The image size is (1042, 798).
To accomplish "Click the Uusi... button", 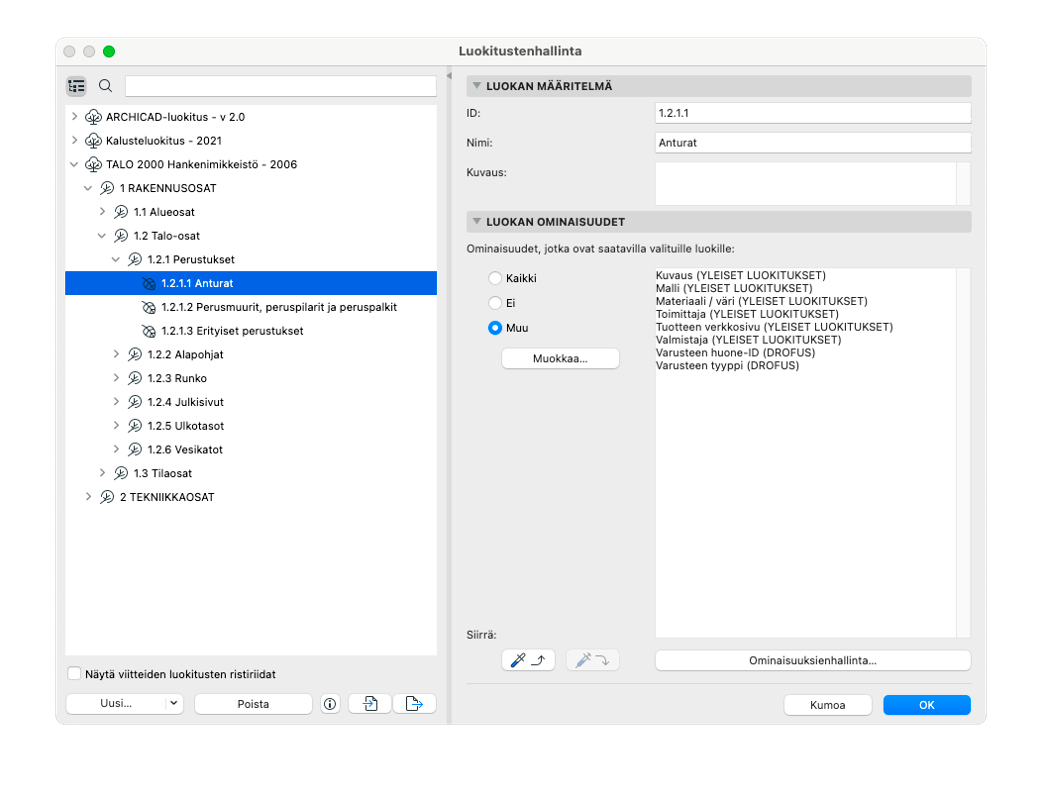I will [x=116, y=703].
